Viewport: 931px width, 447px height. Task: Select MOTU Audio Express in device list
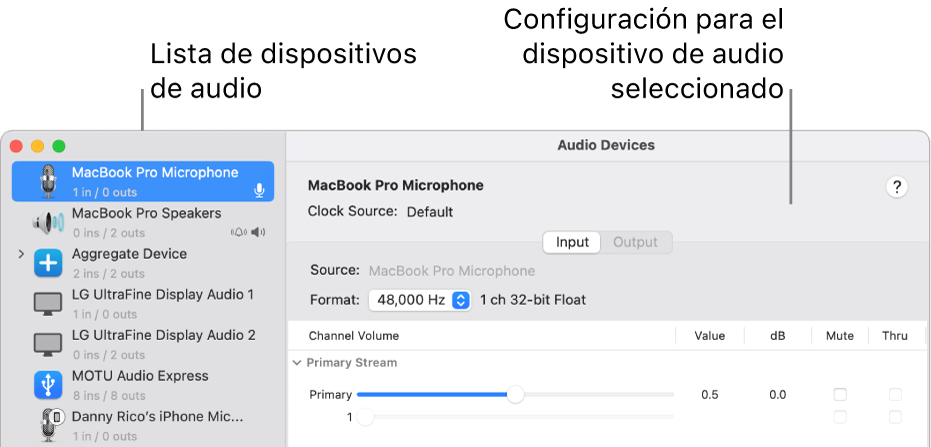click(140, 376)
